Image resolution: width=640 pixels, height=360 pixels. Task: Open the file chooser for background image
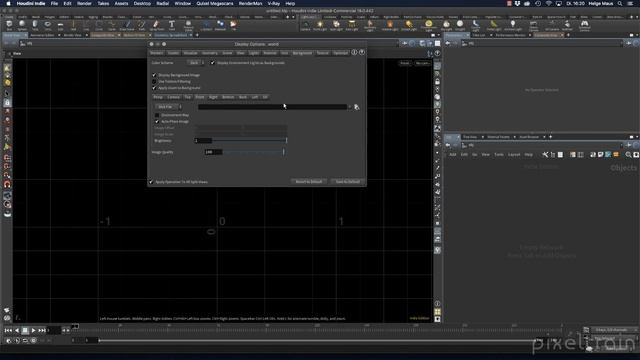click(356, 107)
